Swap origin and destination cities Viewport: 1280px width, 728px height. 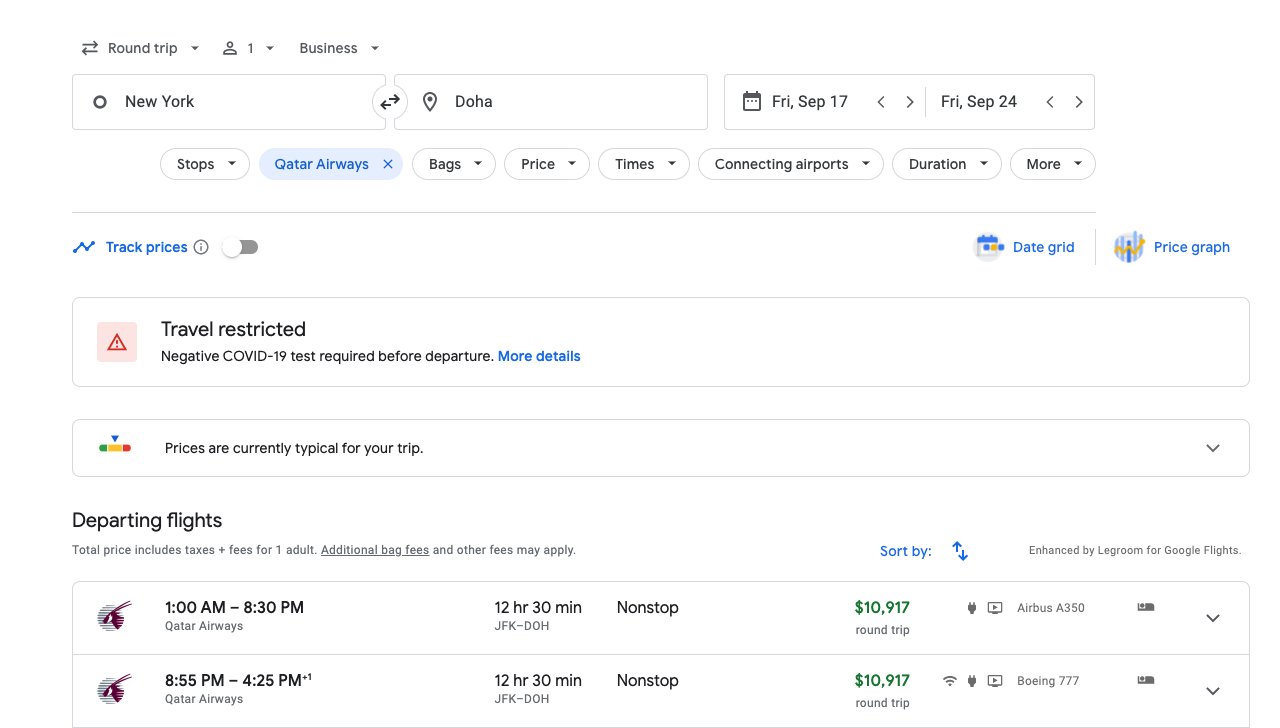coord(390,102)
